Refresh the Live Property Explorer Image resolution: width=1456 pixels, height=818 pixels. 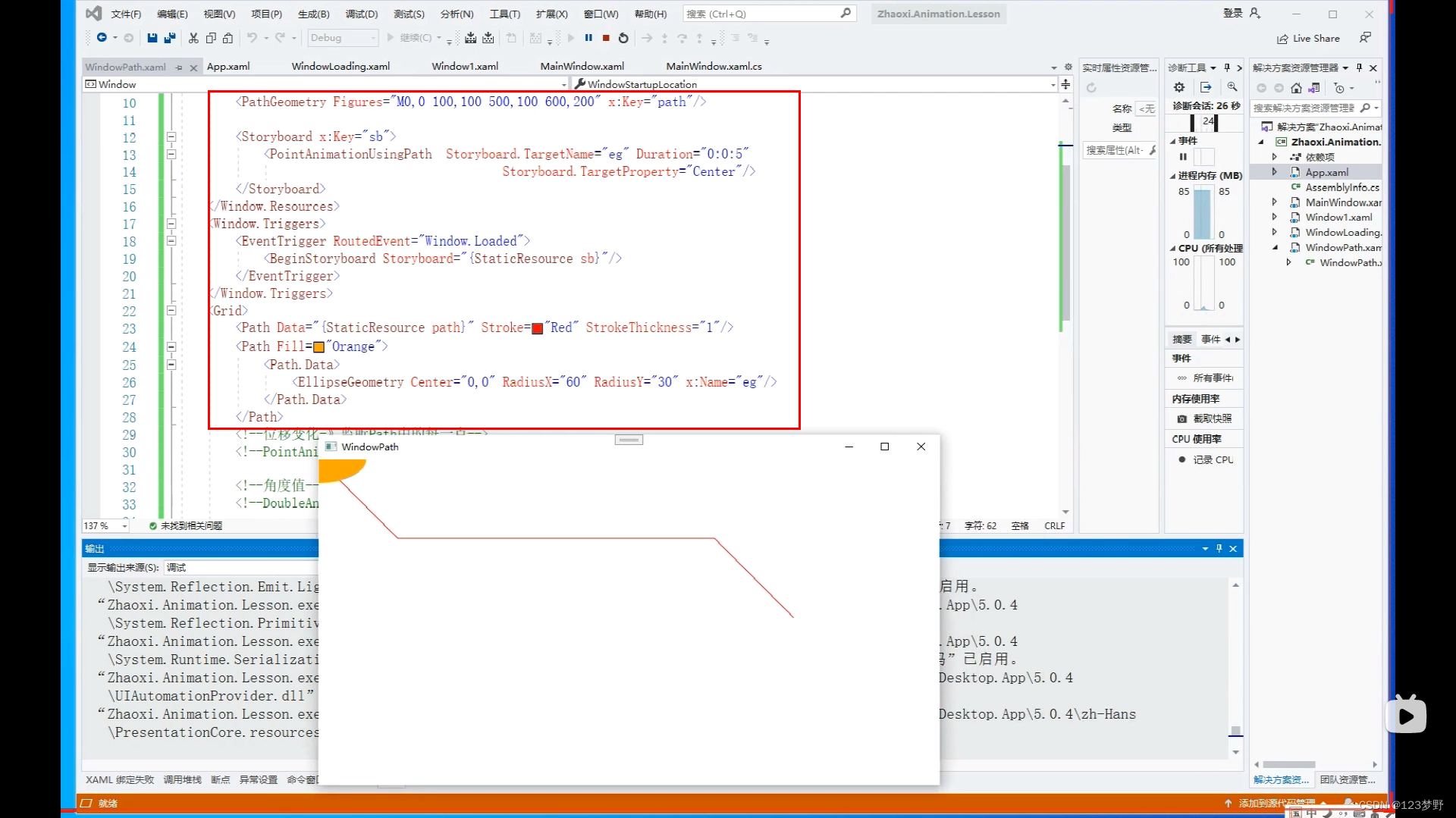pos(1091,88)
